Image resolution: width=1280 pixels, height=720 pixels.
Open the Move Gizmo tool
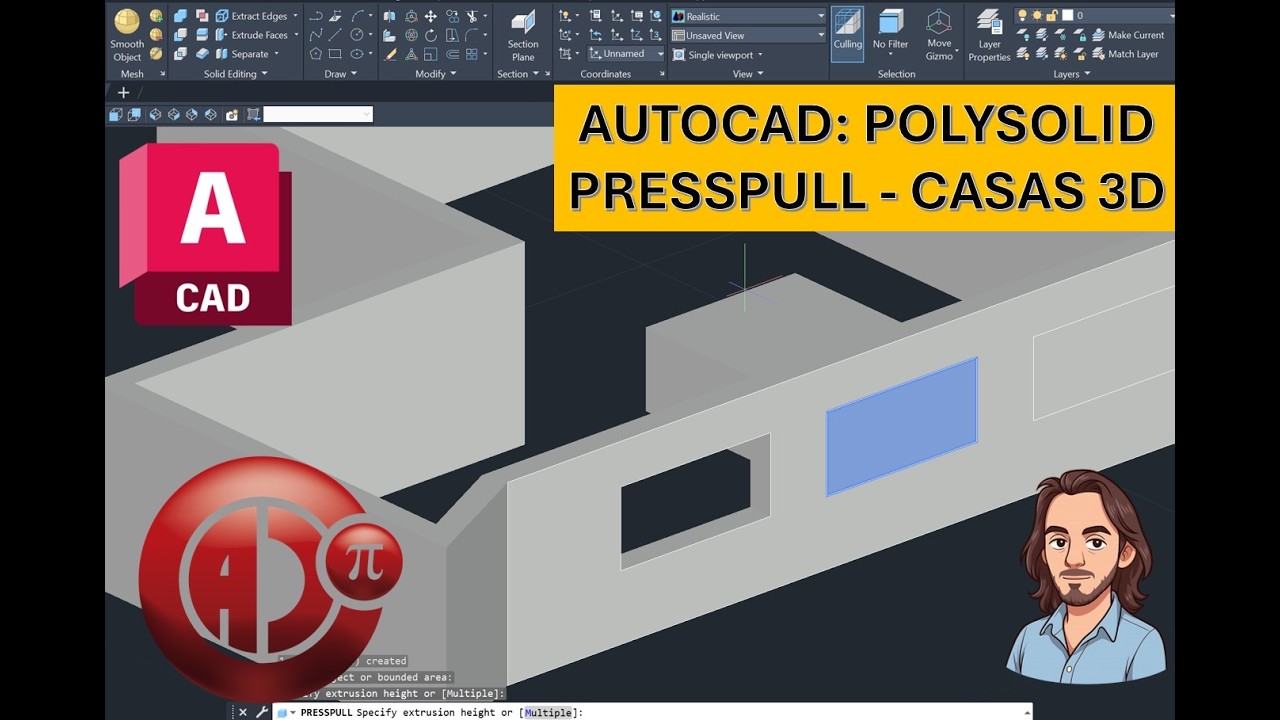tap(939, 36)
